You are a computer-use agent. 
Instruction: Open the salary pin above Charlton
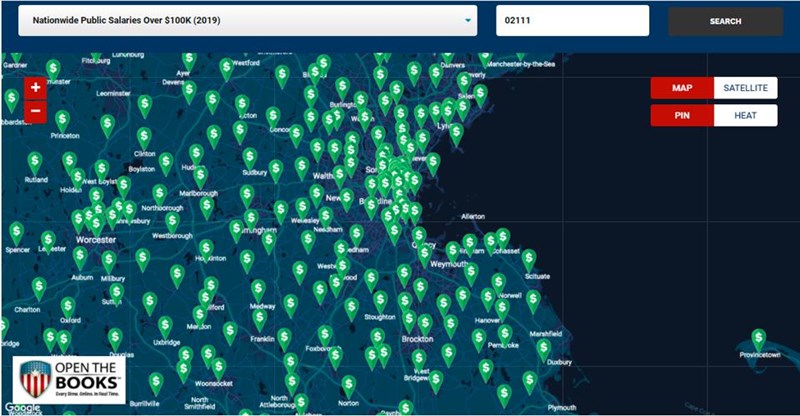(x=39, y=289)
